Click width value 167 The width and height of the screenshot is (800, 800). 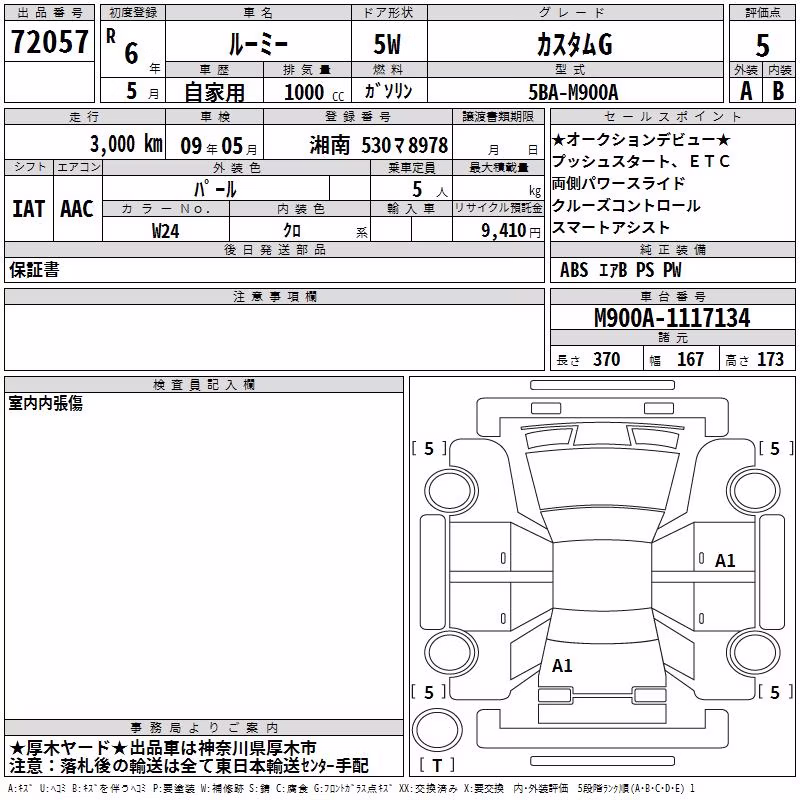690,360
